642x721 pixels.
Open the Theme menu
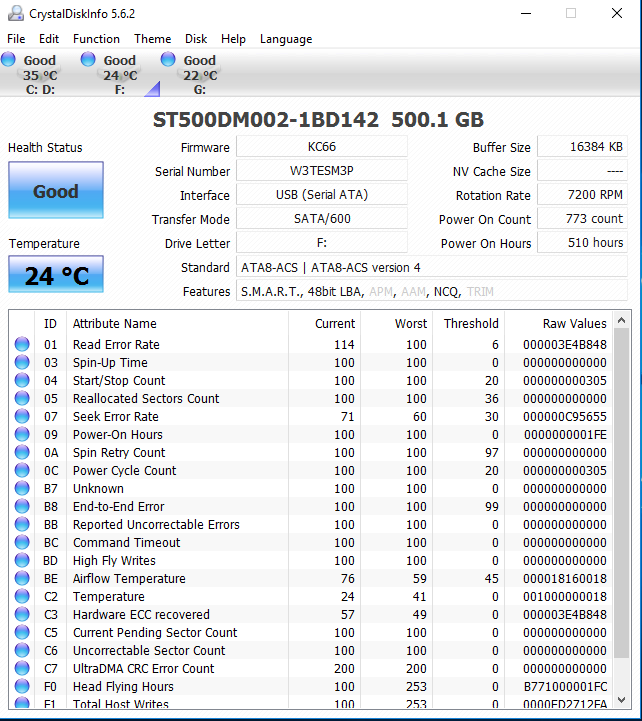tap(152, 39)
